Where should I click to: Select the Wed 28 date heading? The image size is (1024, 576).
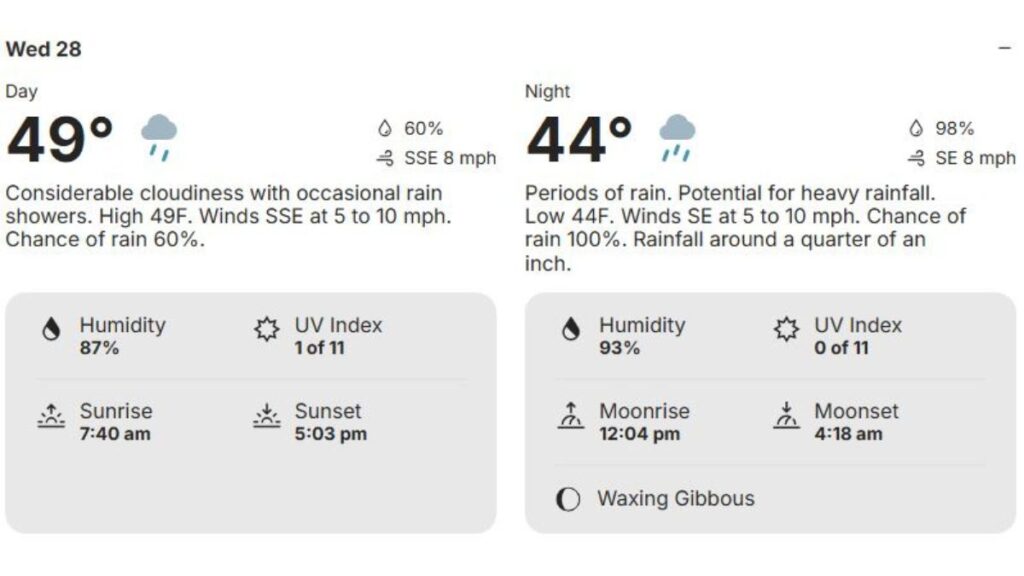coord(43,49)
